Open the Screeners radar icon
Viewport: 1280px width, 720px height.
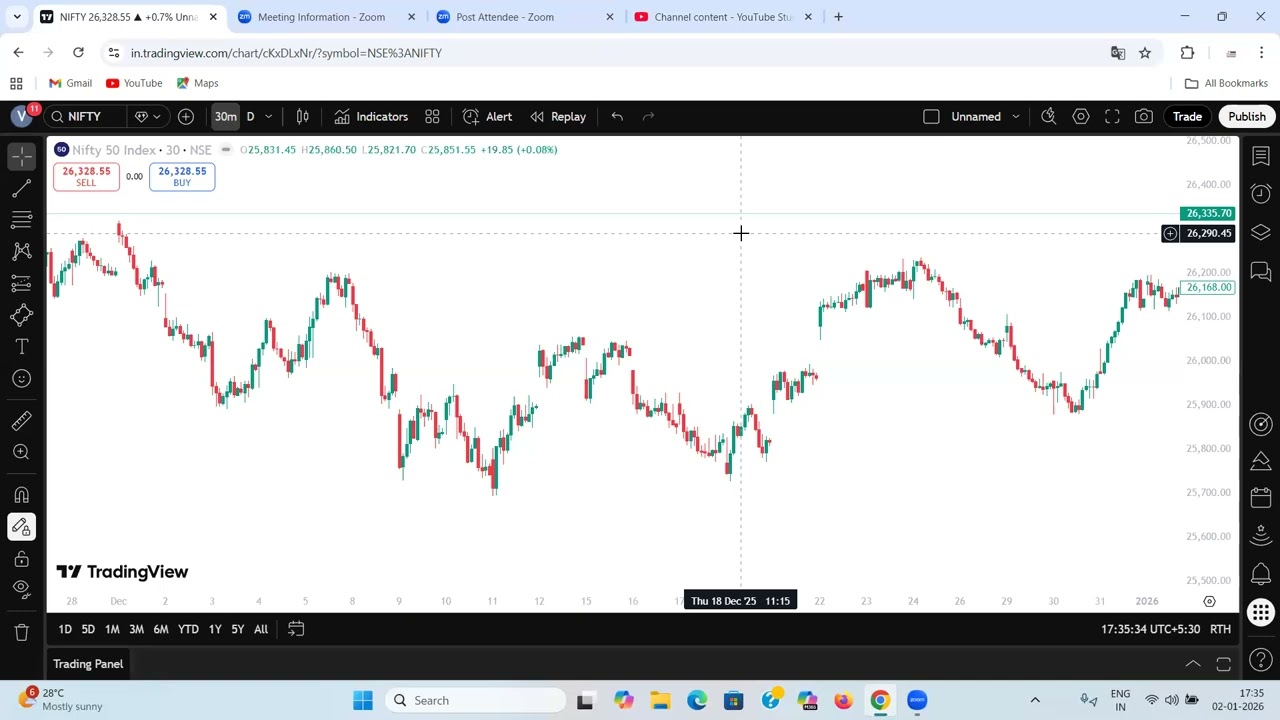click(1261, 424)
